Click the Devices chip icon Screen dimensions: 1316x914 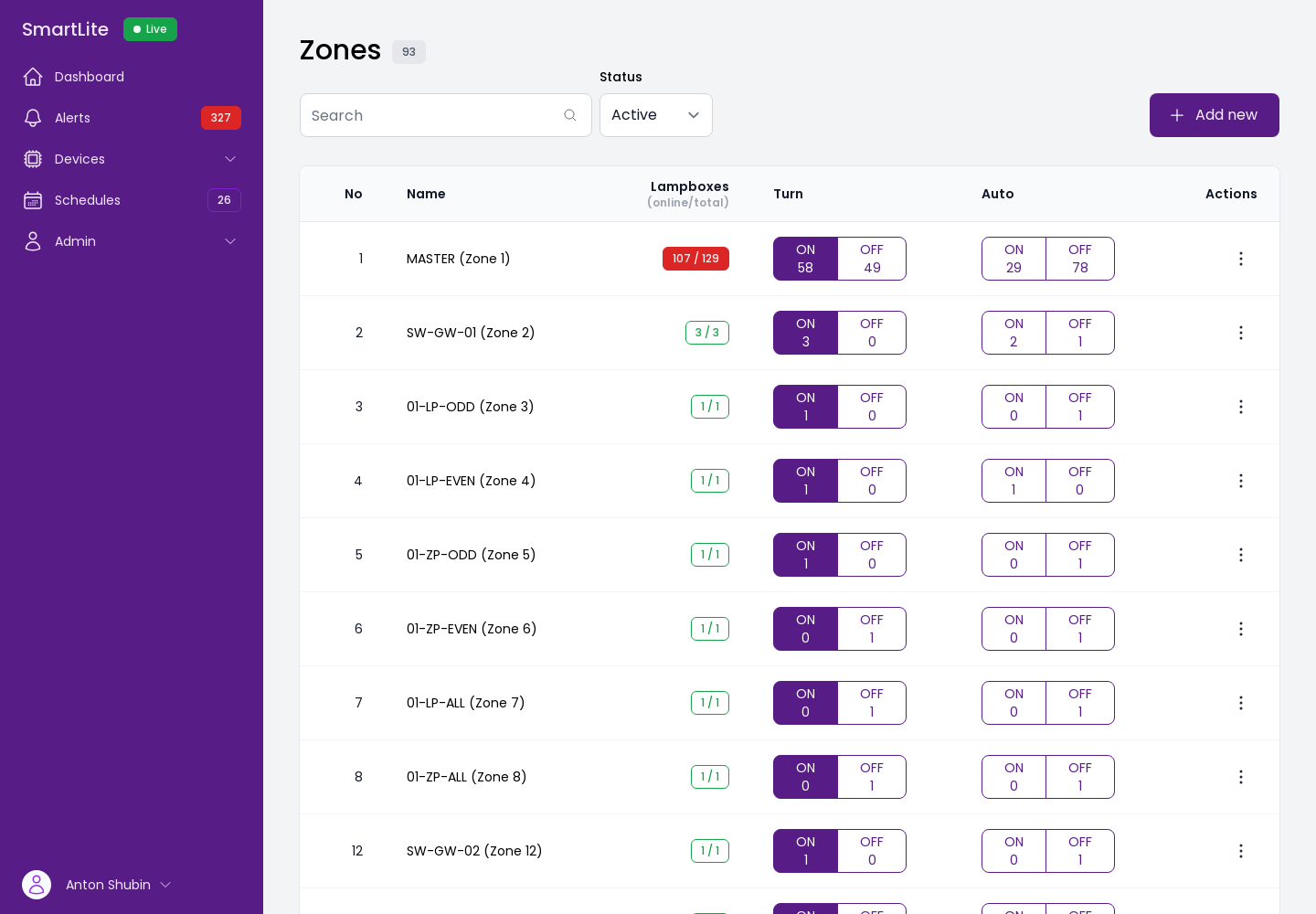33,159
